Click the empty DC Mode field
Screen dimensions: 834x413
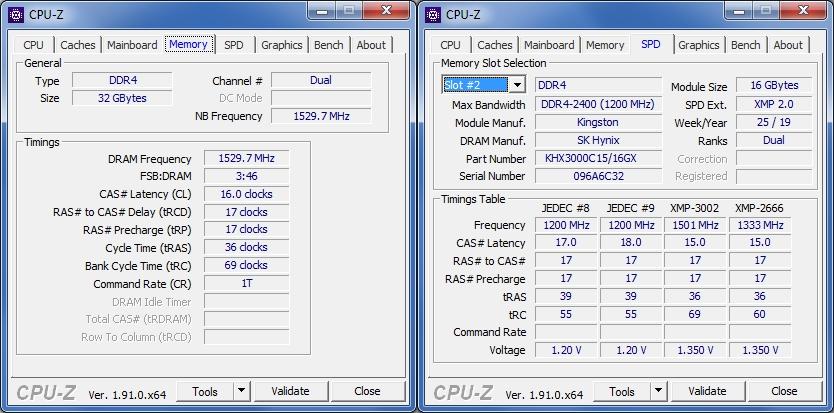(321, 98)
